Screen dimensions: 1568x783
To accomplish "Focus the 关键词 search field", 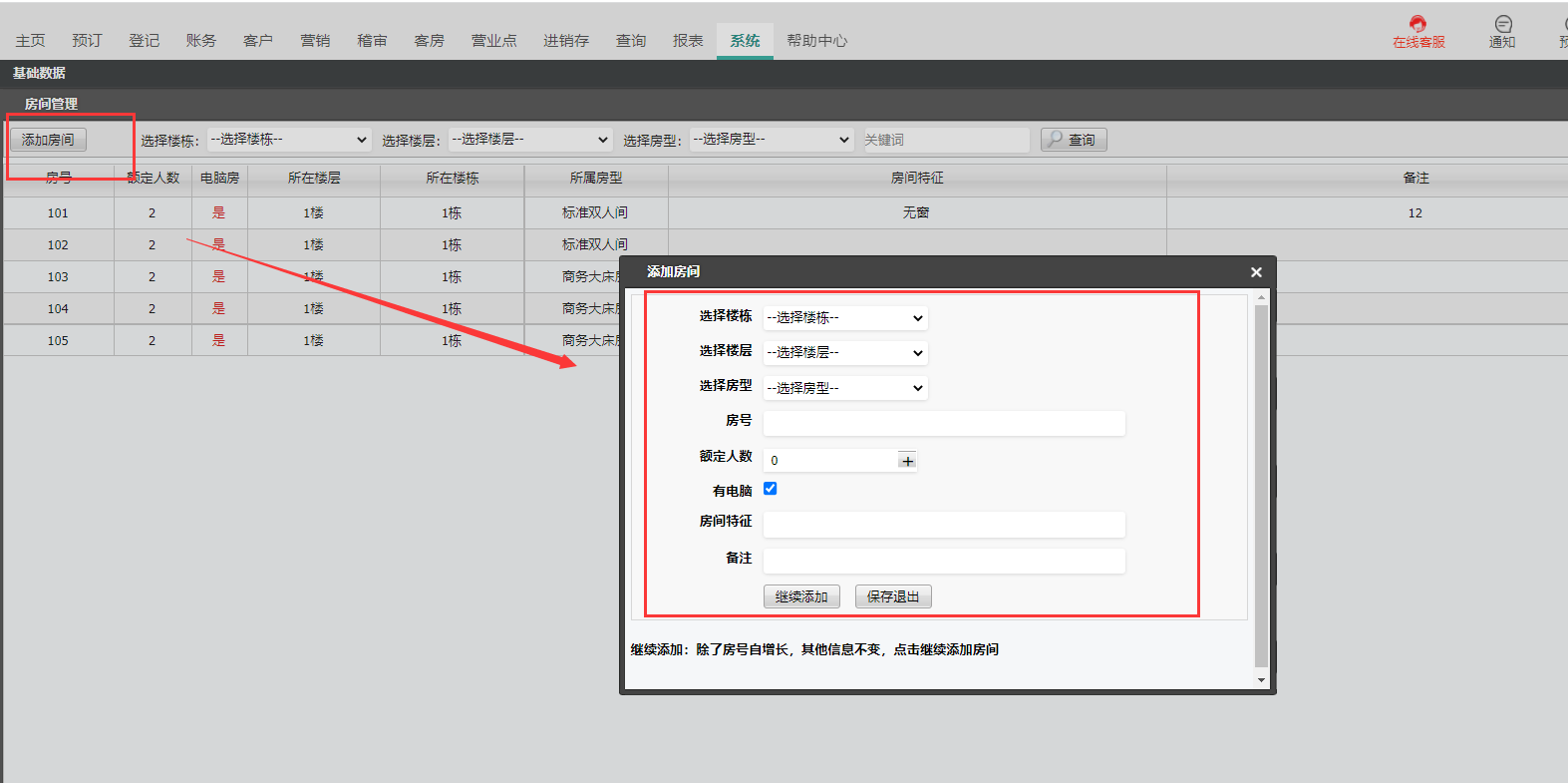I will click(x=944, y=140).
